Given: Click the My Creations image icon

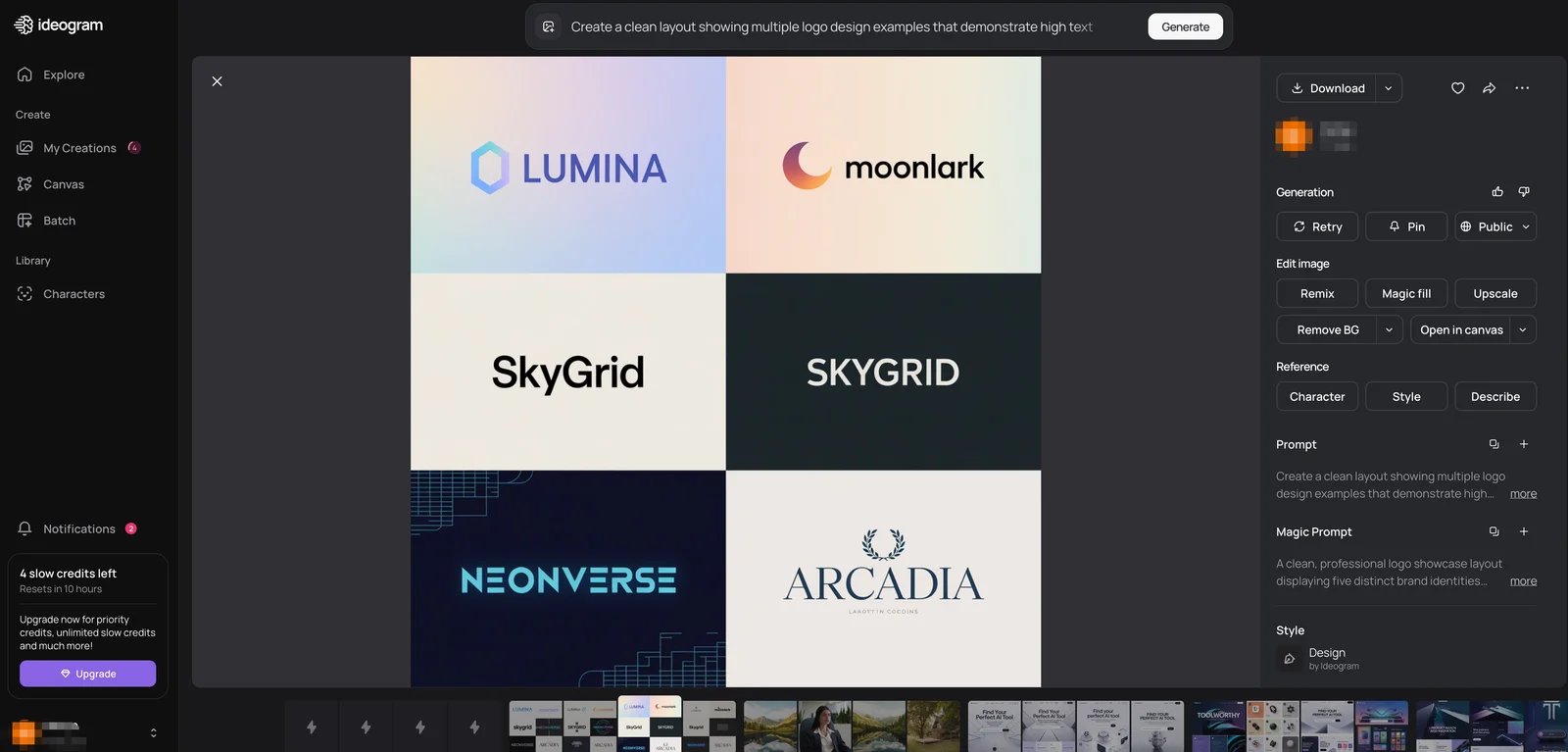Looking at the screenshot, I should pyautogui.click(x=24, y=148).
